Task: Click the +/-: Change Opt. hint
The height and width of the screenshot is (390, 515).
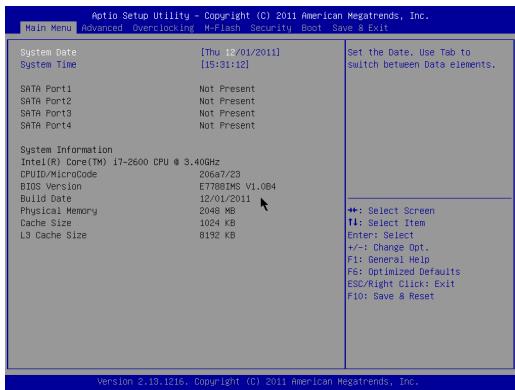Action: coord(388,248)
